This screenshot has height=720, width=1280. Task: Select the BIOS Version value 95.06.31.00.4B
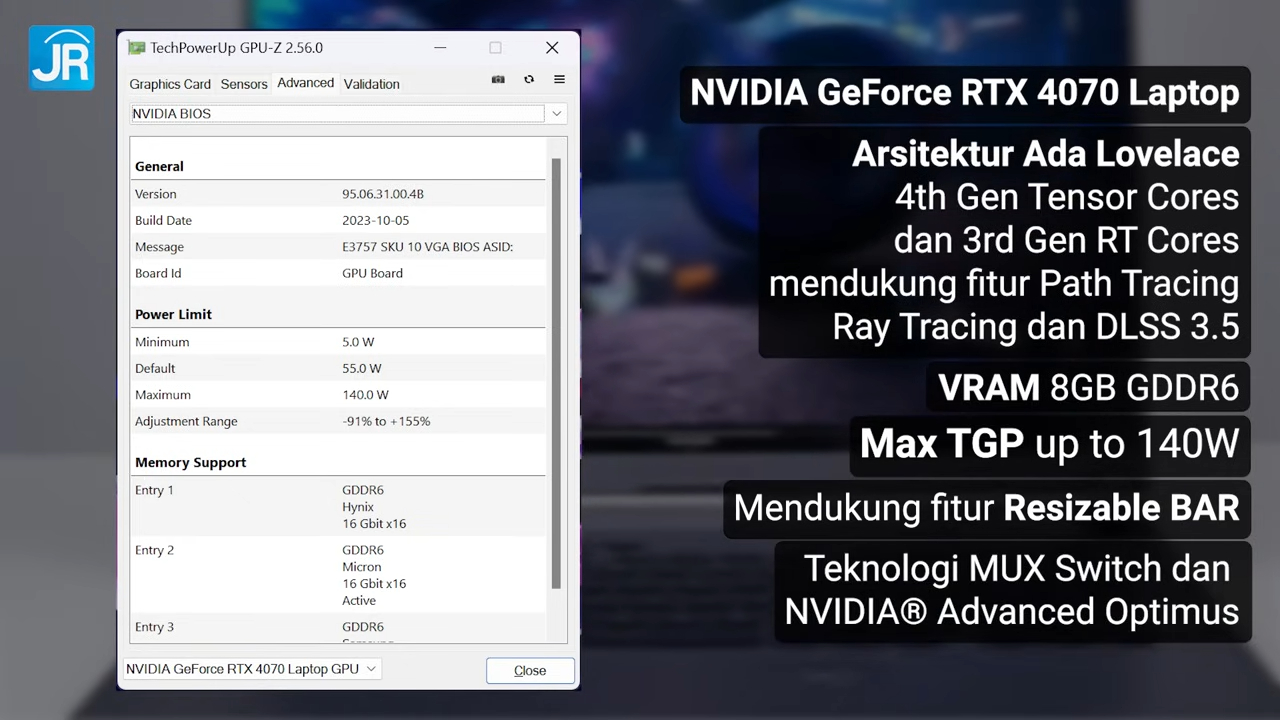coord(383,193)
